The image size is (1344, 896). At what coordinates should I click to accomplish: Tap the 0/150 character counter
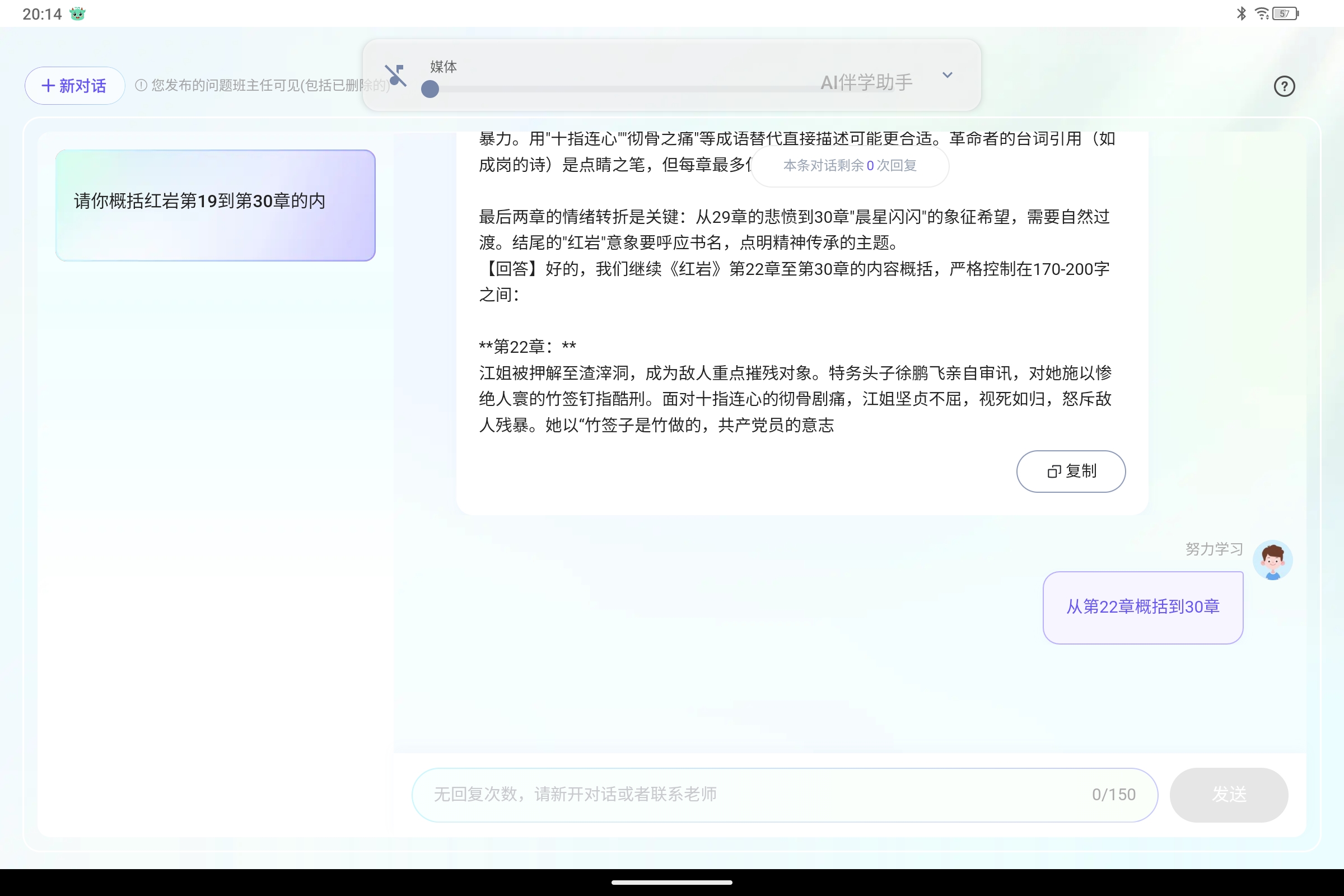[x=1114, y=794]
